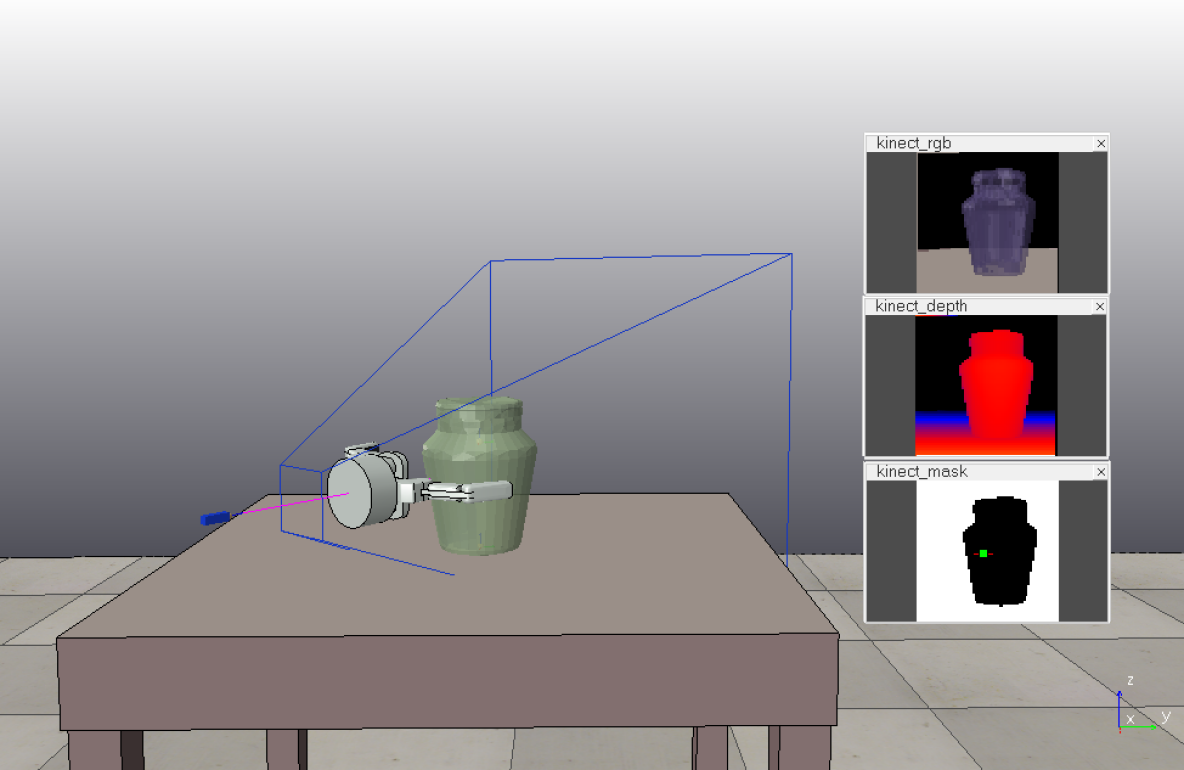Viewport: 1184px width, 770px height.
Task: Select the round gray gripper base
Action: coord(360,492)
